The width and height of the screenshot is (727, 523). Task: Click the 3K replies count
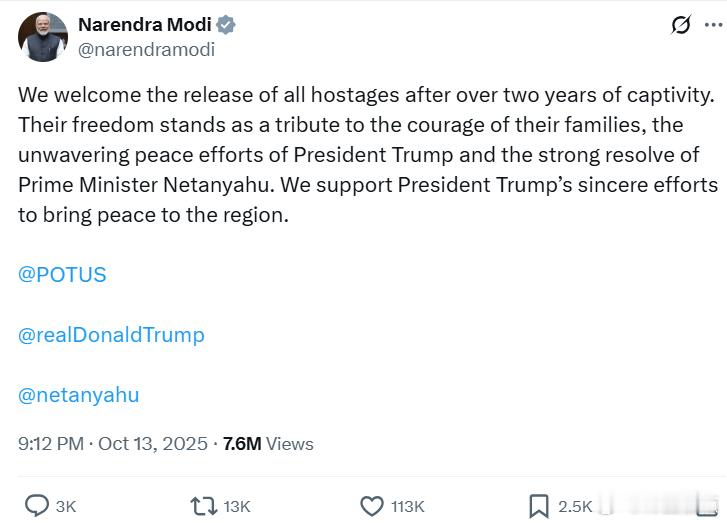click(x=66, y=506)
